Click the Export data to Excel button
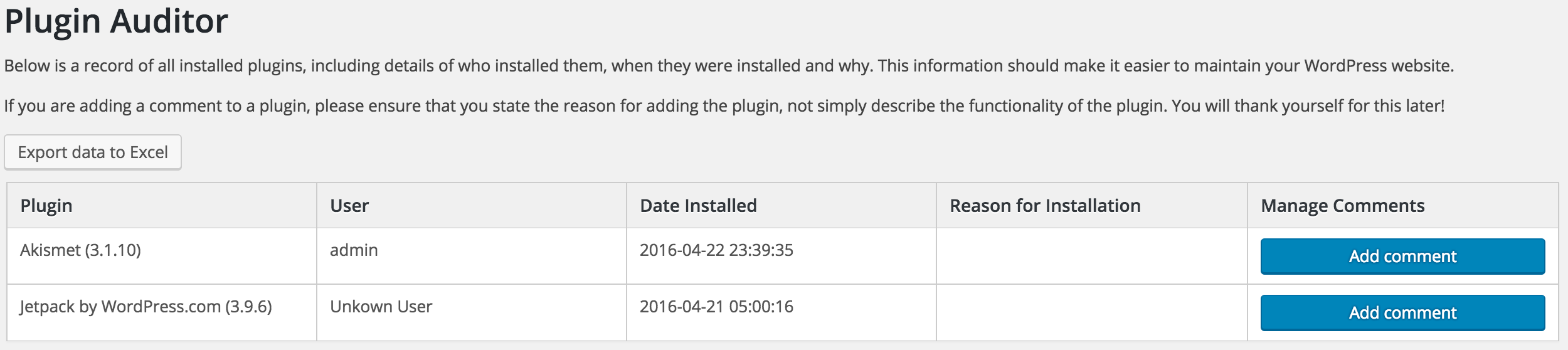The width and height of the screenshot is (1568, 350). [x=93, y=152]
